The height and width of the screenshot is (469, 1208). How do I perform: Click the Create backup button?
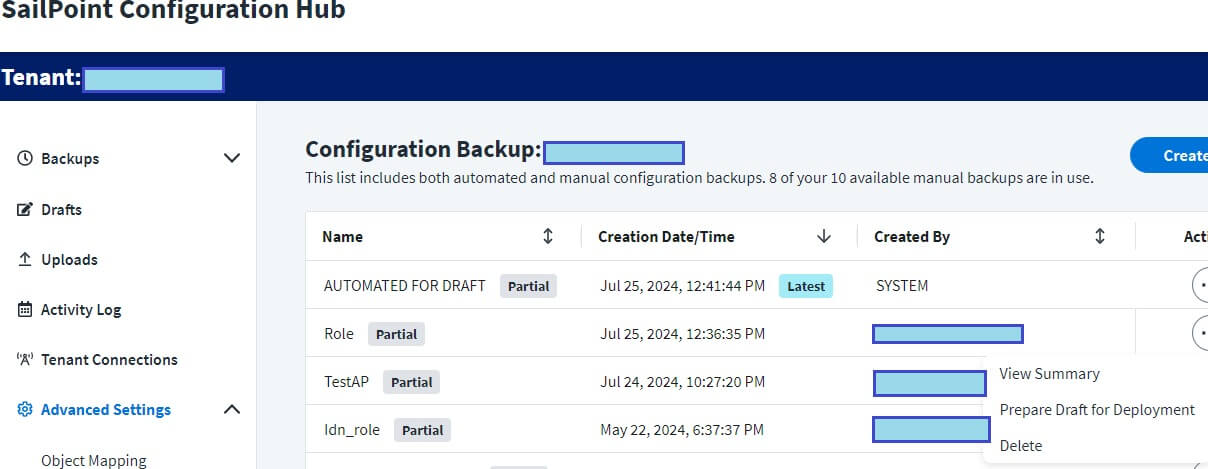click(1169, 155)
